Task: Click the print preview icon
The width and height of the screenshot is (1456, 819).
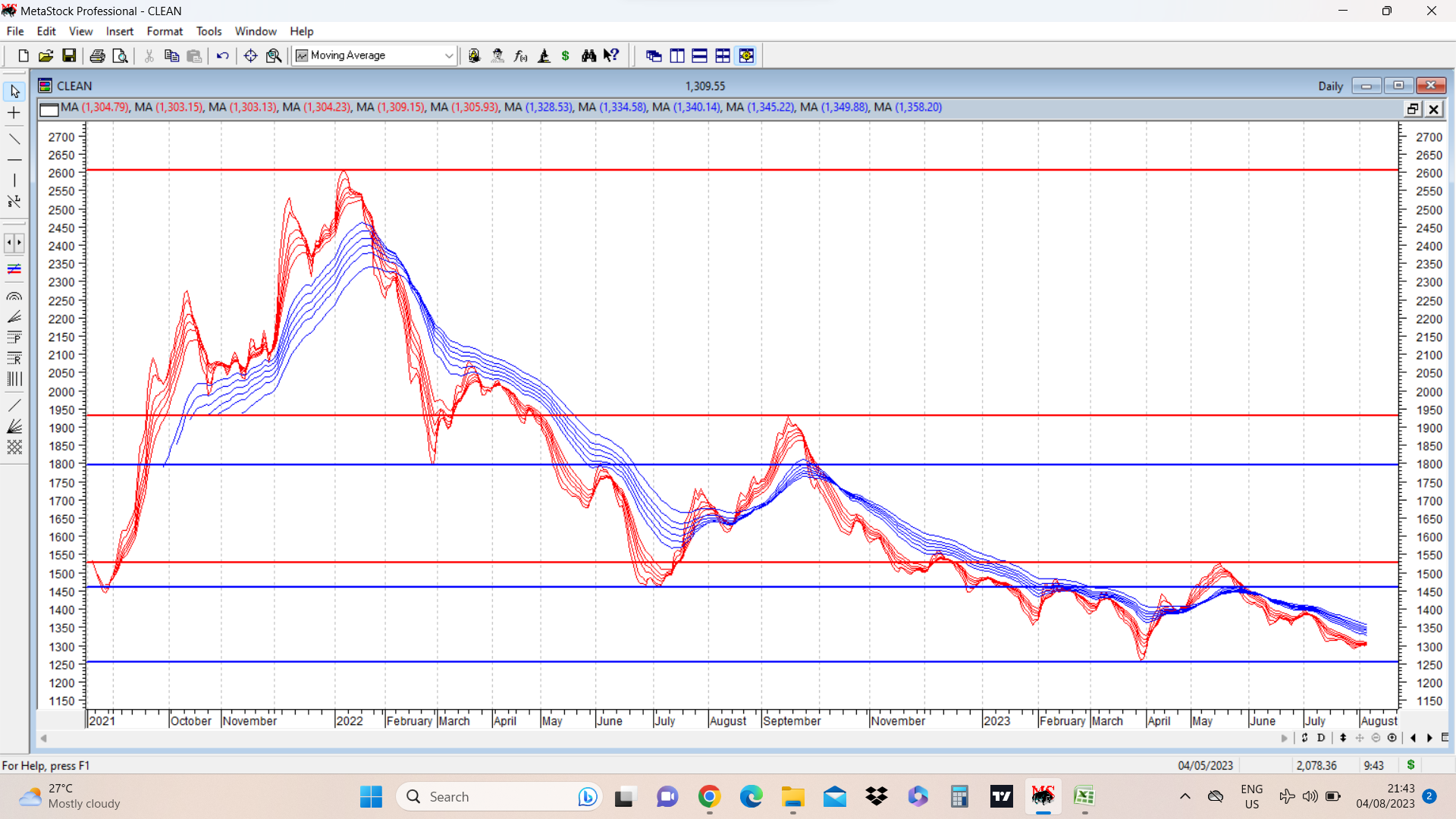Action: 120,55
